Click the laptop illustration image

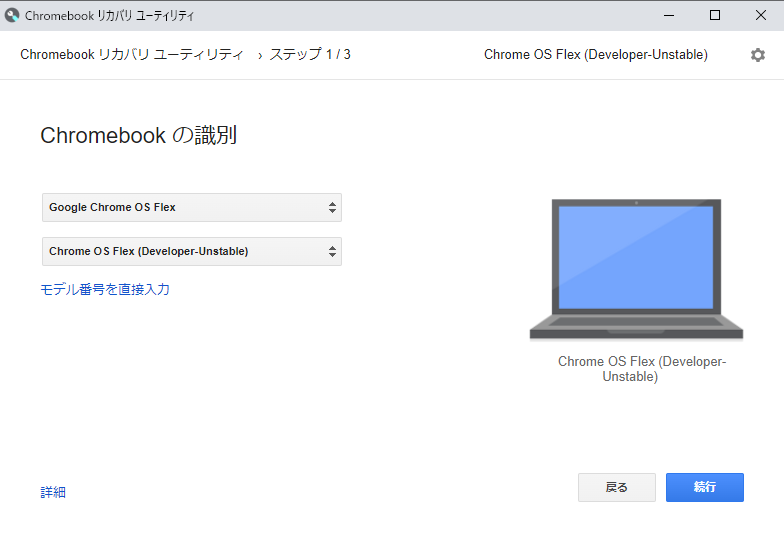(x=636, y=270)
